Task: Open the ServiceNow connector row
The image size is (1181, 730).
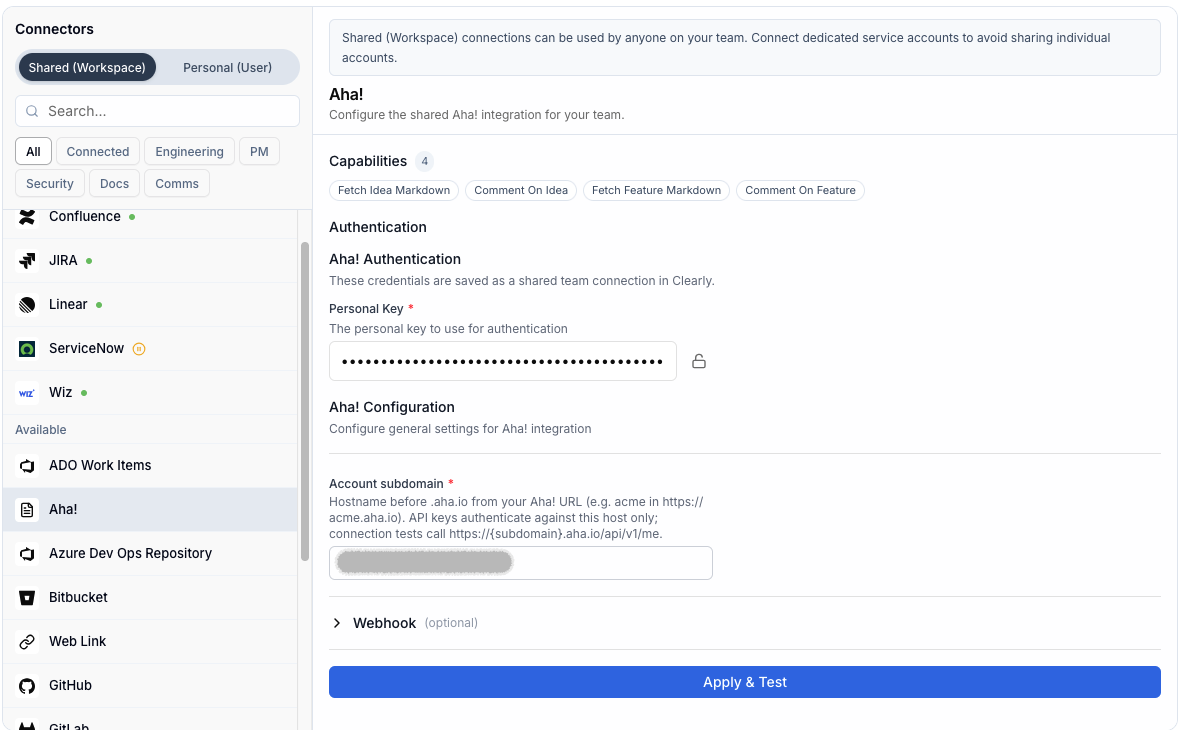Action: [x=151, y=349]
